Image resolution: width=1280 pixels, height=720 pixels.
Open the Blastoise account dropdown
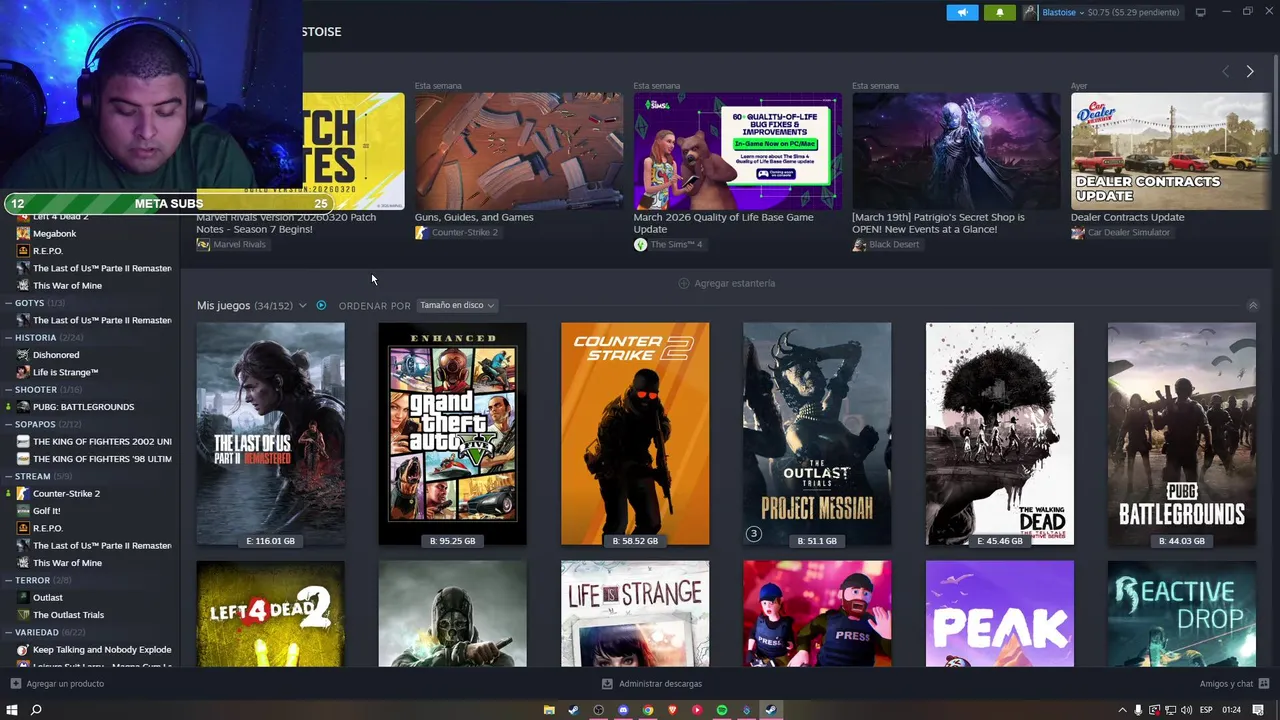(x=1063, y=12)
